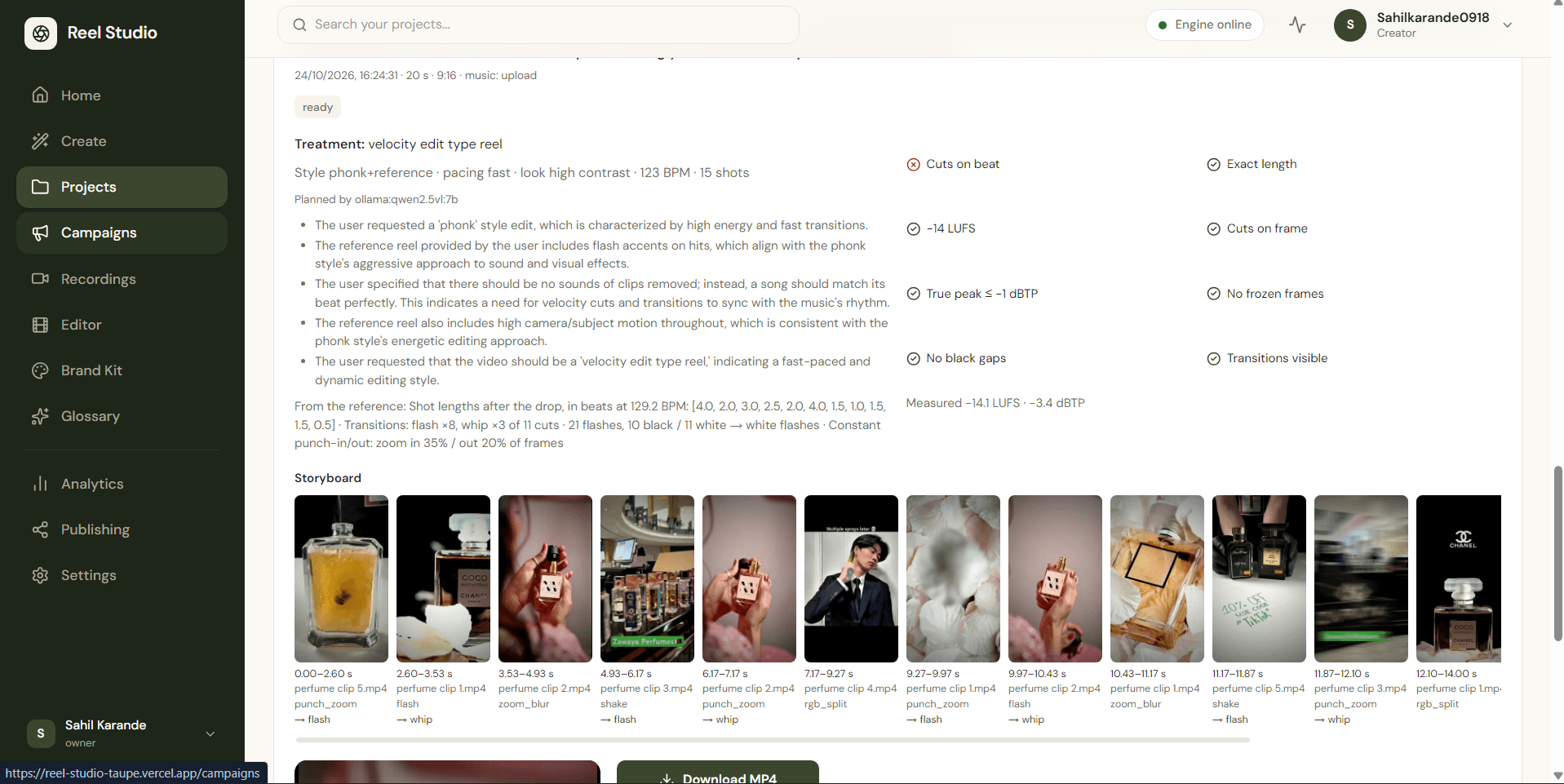The width and height of the screenshot is (1564, 784).
Task: Select Projects in the sidebar
Action: (122, 187)
